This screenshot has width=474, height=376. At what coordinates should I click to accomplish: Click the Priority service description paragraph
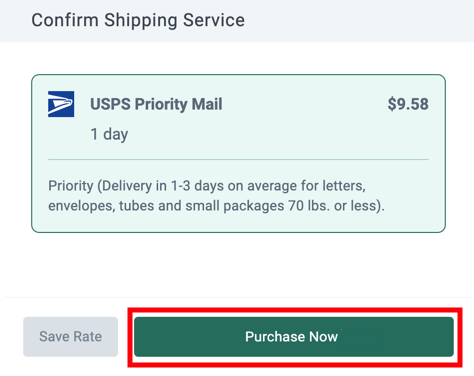click(217, 196)
